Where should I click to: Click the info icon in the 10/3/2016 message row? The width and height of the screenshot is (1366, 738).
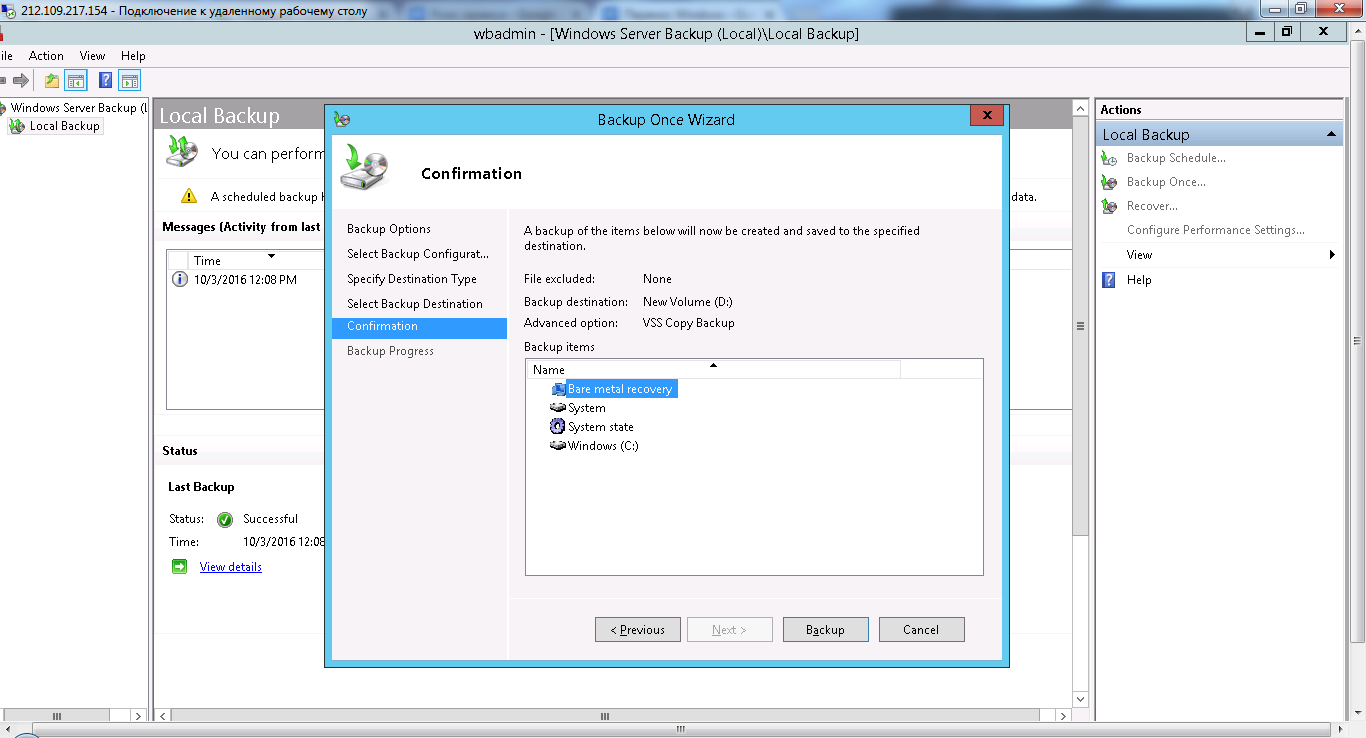[180, 280]
